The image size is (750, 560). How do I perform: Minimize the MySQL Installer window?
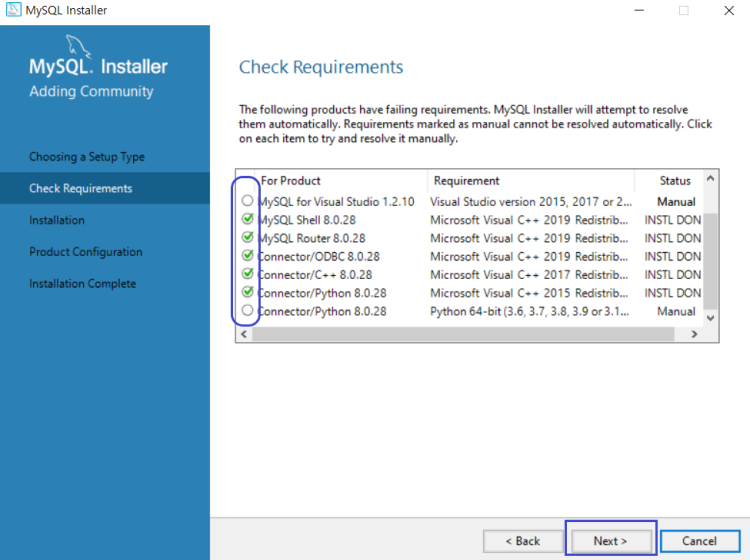(639, 10)
